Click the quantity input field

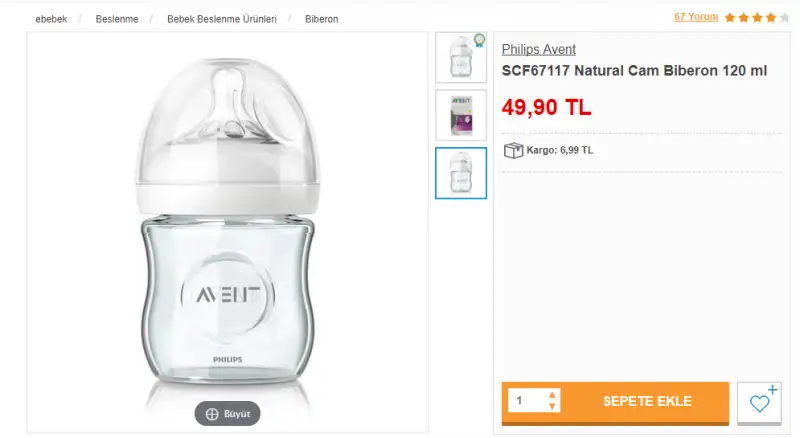coord(528,401)
